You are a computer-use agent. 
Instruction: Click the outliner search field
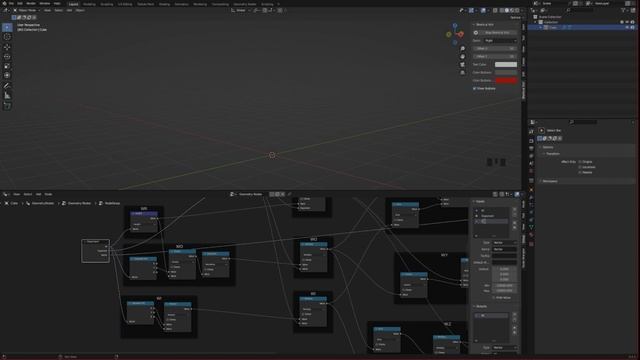(581, 10)
